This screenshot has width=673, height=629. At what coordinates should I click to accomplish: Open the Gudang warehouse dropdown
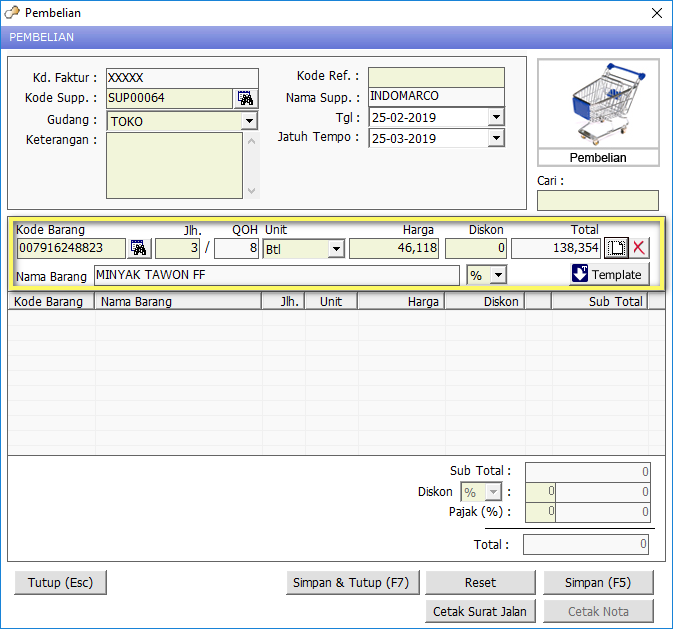point(249,121)
